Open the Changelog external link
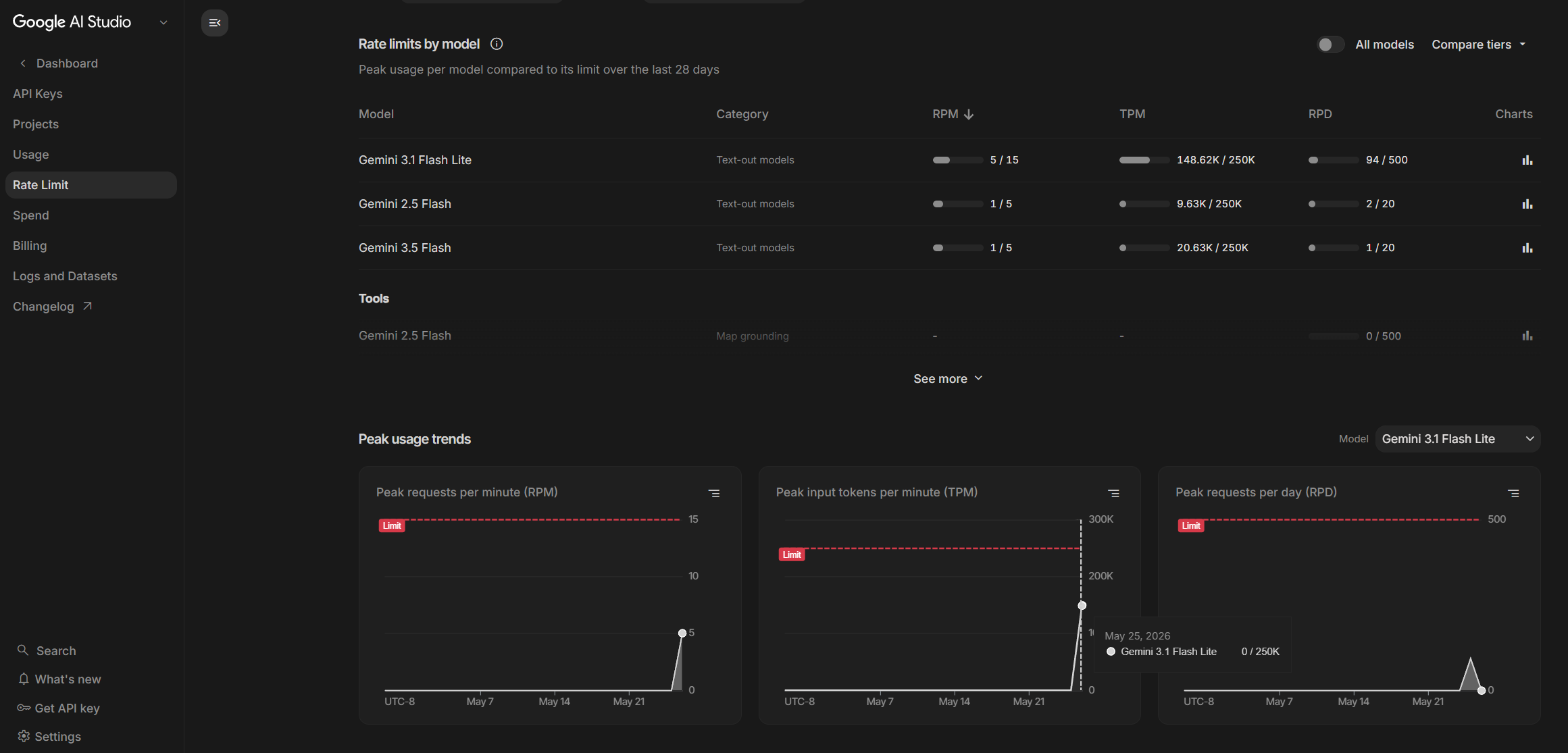Image resolution: width=1568 pixels, height=753 pixels. tap(52, 307)
